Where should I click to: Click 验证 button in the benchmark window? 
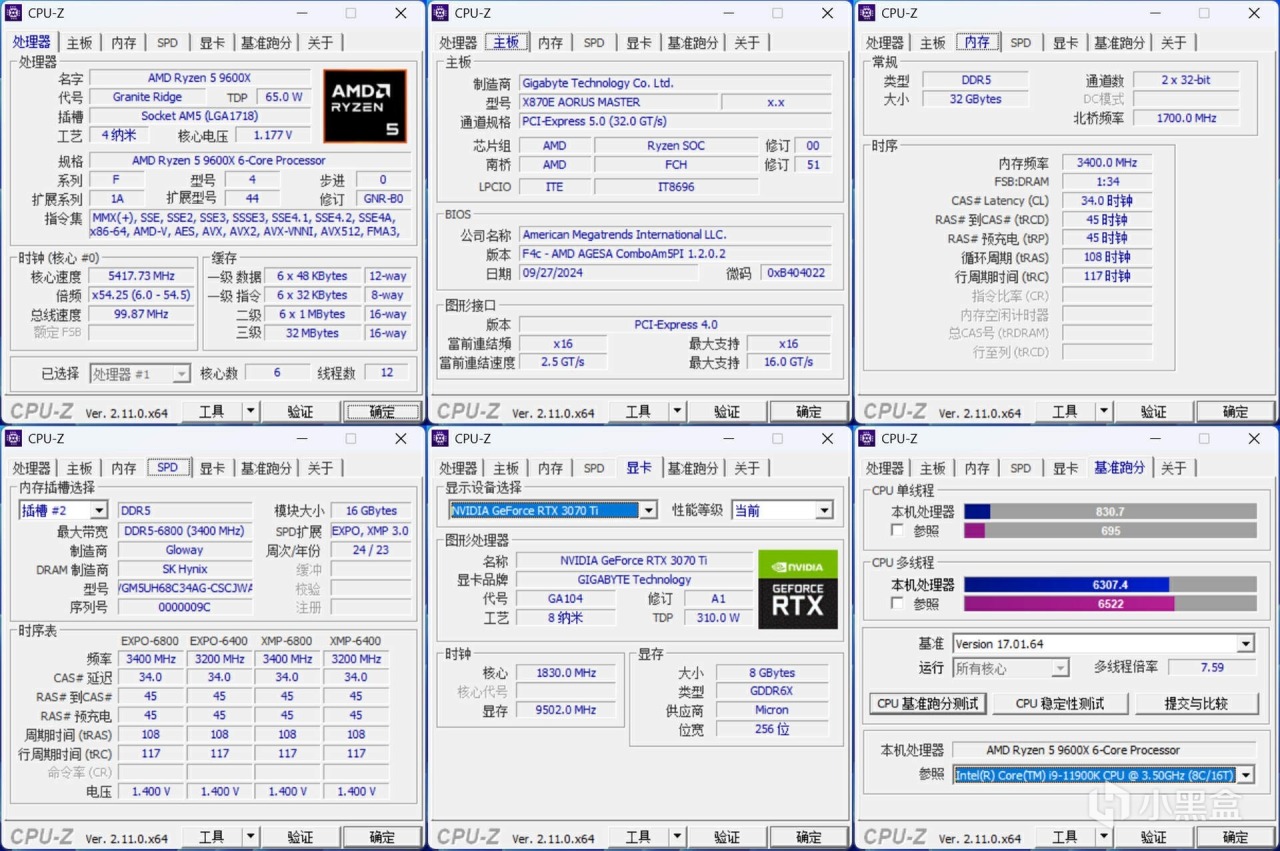pyautogui.click(x=1153, y=837)
